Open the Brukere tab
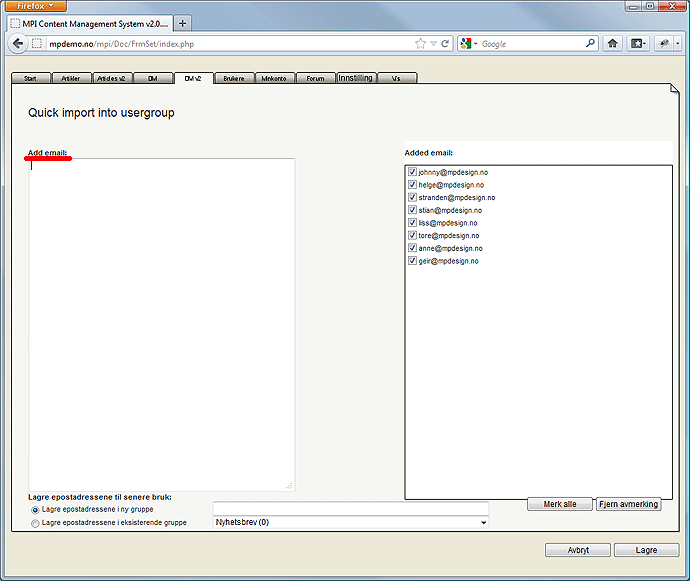Viewport: 690px width, 581px height. click(x=234, y=78)
